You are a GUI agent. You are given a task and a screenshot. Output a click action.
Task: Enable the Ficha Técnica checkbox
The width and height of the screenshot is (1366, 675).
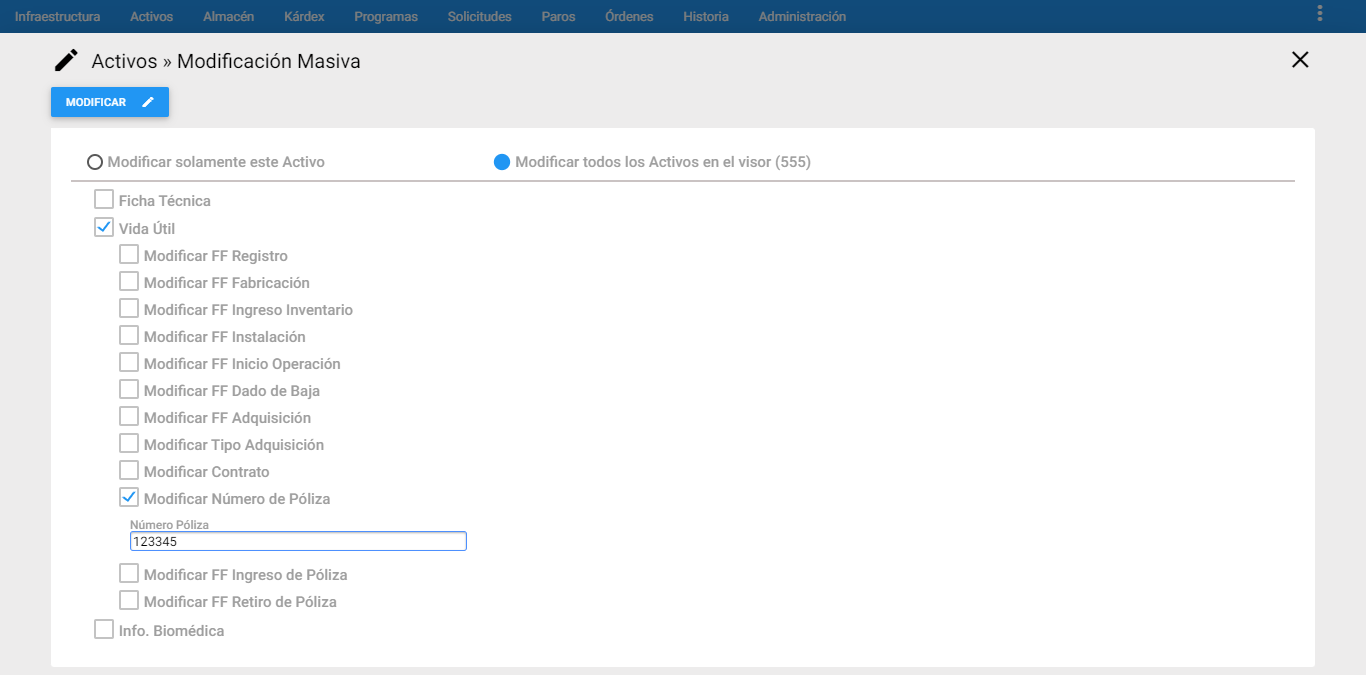[104, 200]
